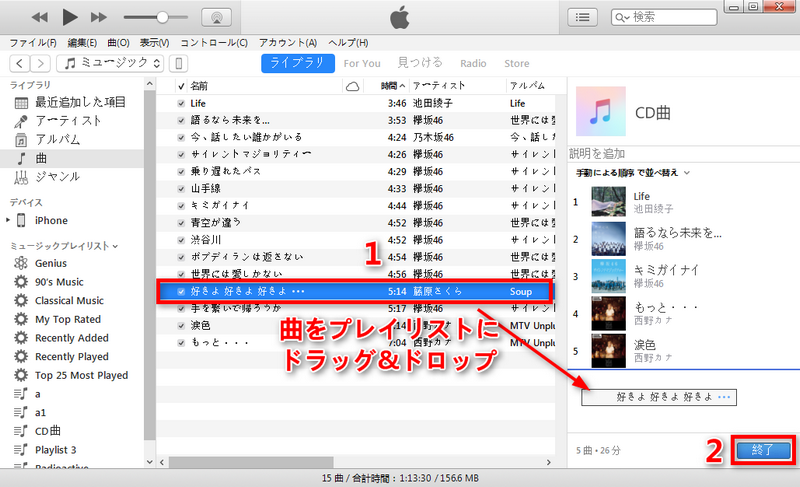Open the アカウント(A) menu
This screenshot has height=487, width=800.
[x=288, y=43]
